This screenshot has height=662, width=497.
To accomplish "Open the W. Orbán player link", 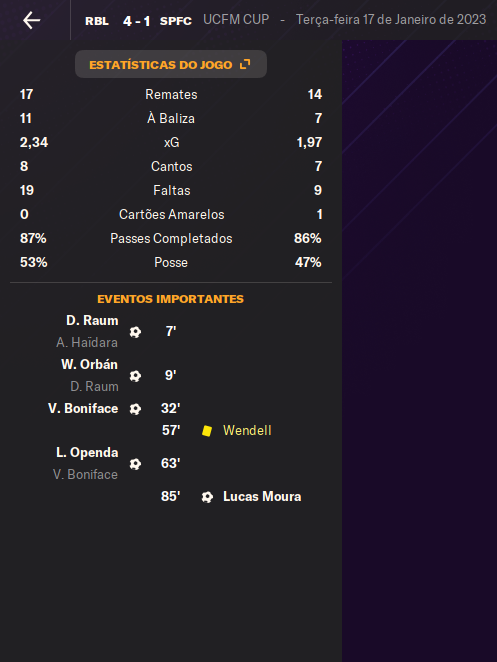I will tap(90, 364).
